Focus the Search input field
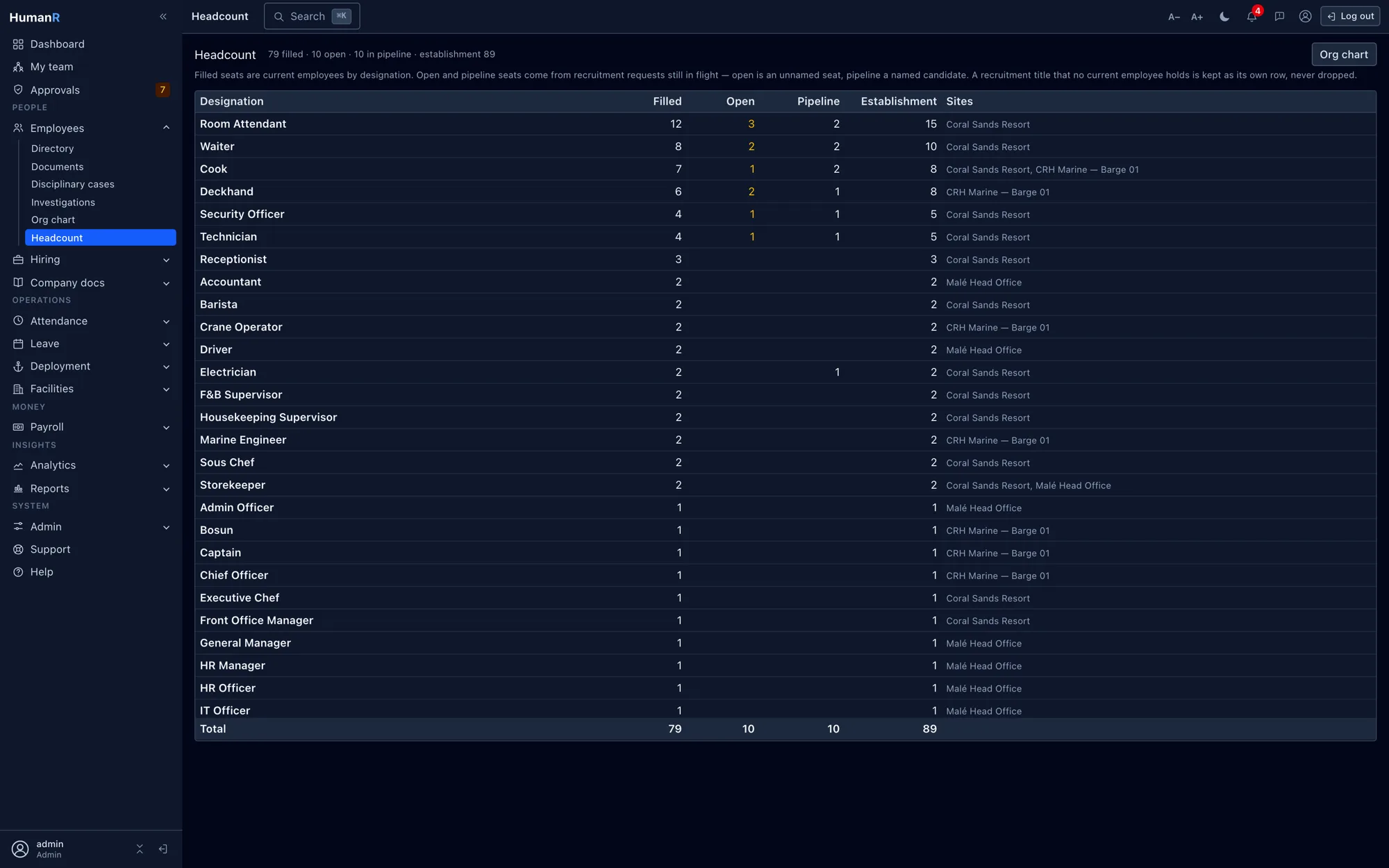1389x868 pixels. tap(312, 16)
